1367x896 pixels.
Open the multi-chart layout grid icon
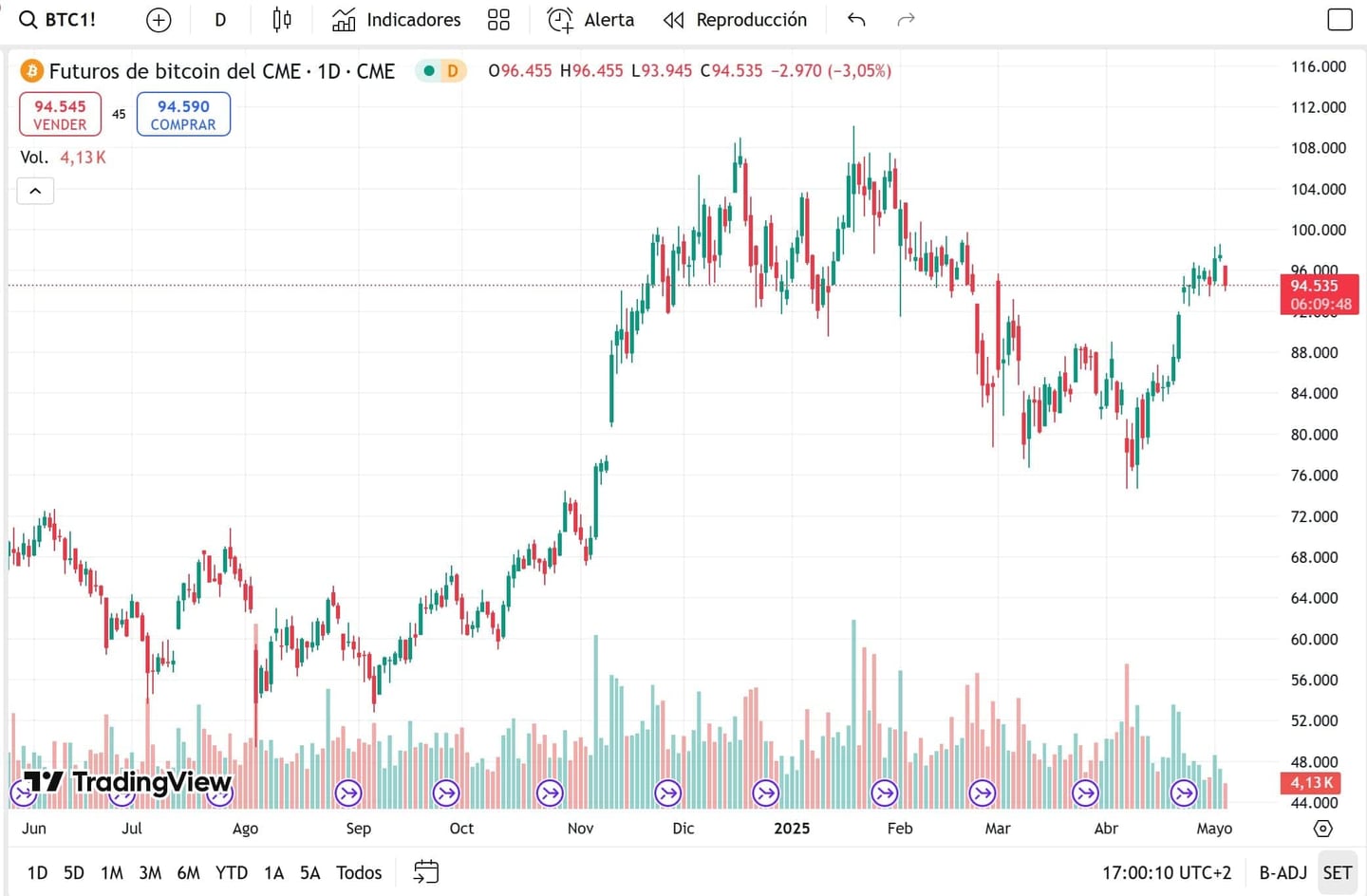click(498, 19)
